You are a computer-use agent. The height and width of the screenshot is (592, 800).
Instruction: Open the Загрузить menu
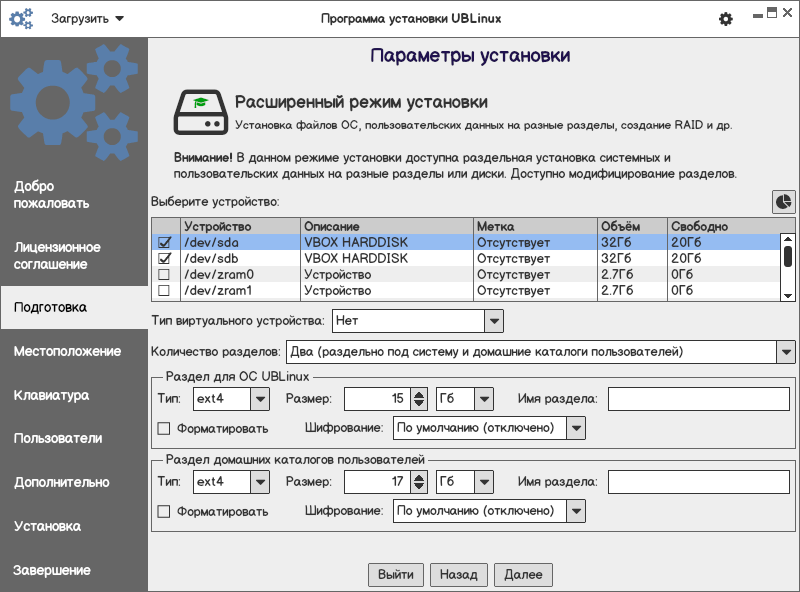click(88, 19)
